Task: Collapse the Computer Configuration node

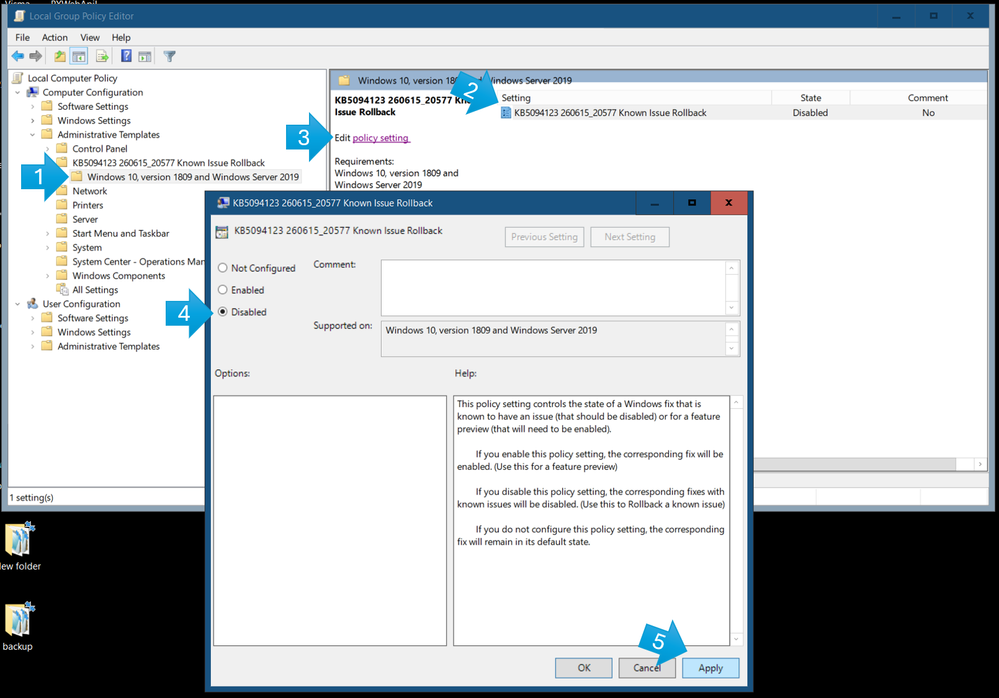Action: (x=18, y=92)
